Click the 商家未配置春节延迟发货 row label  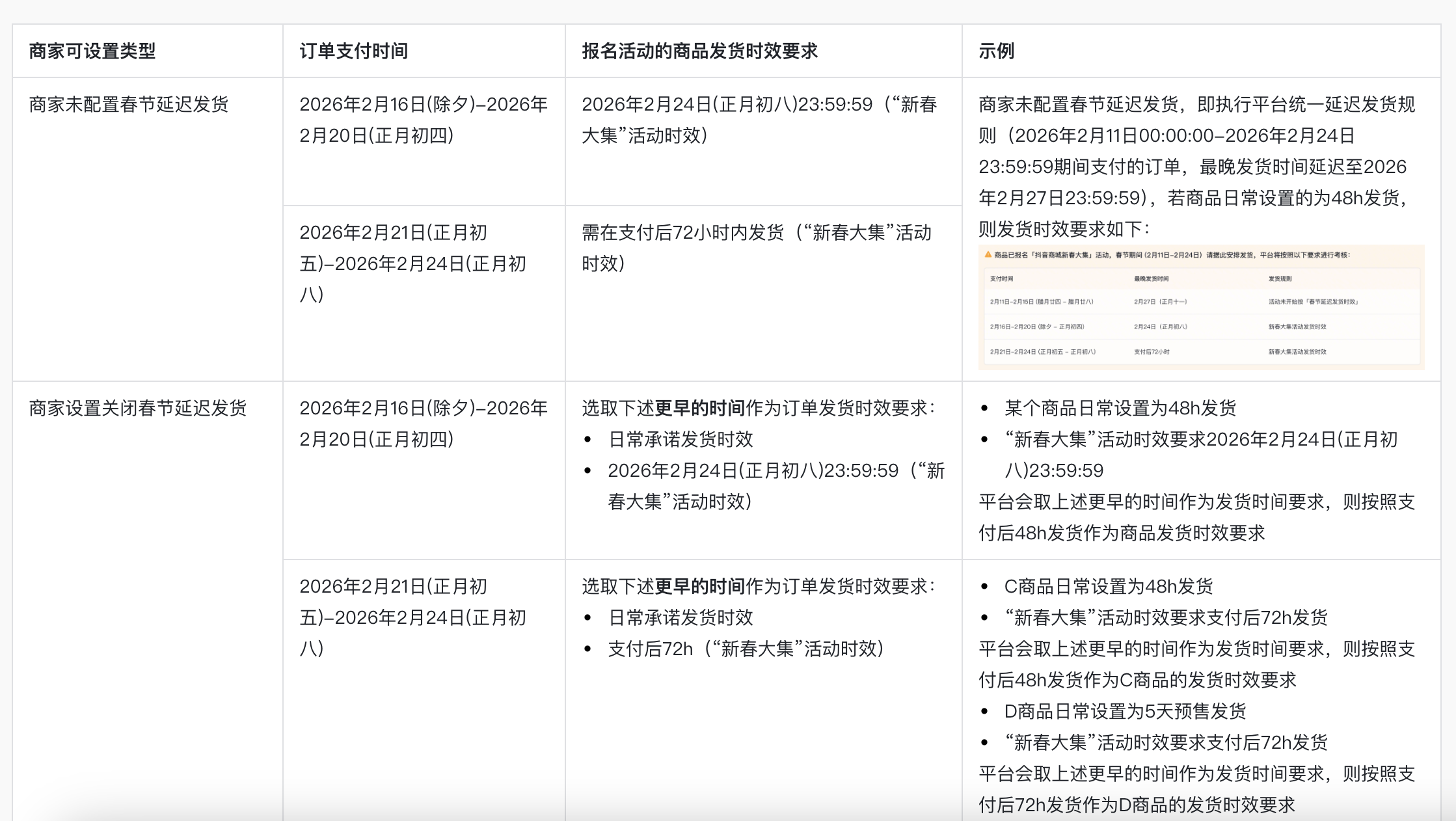tap(129, 104)
